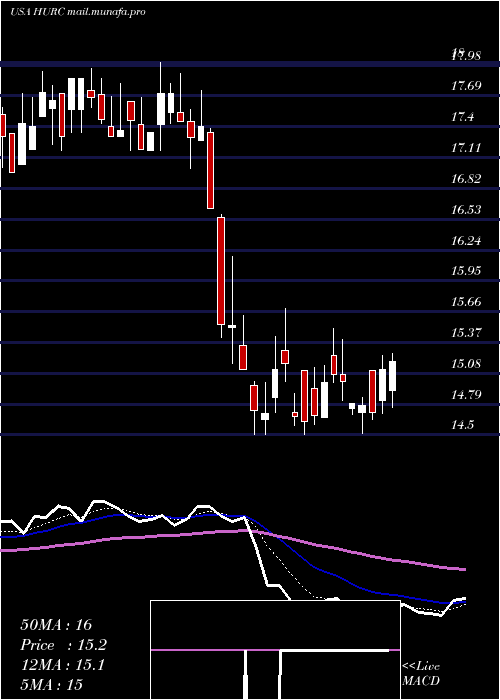
Task: Click the 'USA HURC mail.munafa.pro' chart title
Action: coord(78,12)
